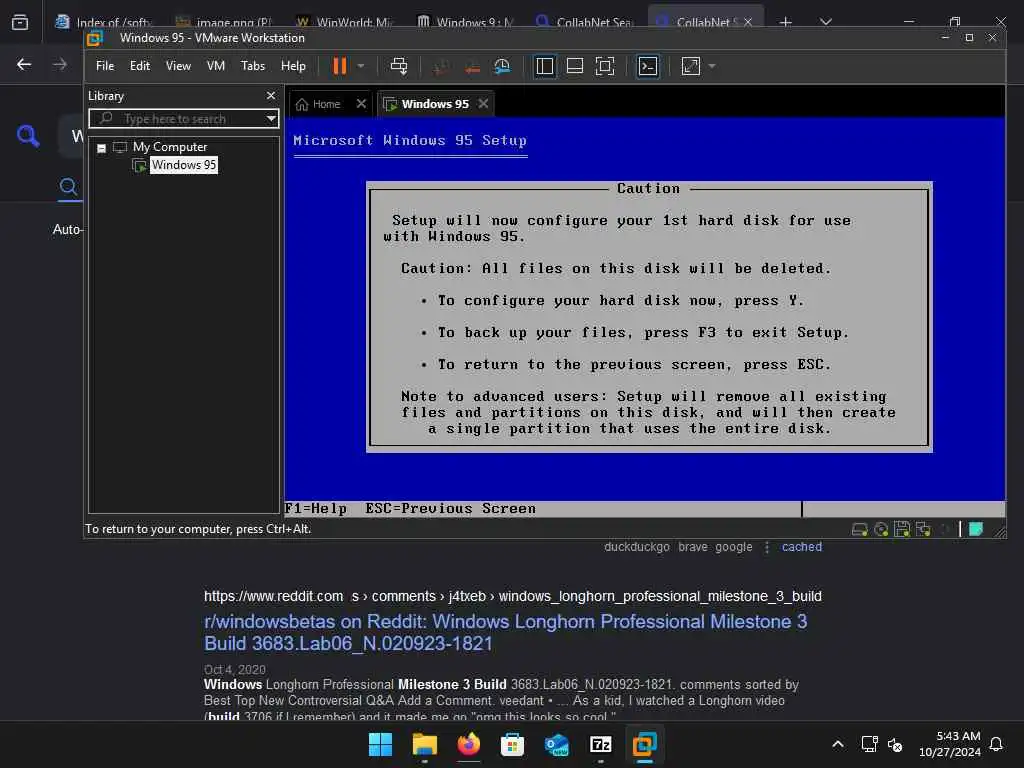
Task: Open 7-Zip from the taskbar
Action: (600, 744)
